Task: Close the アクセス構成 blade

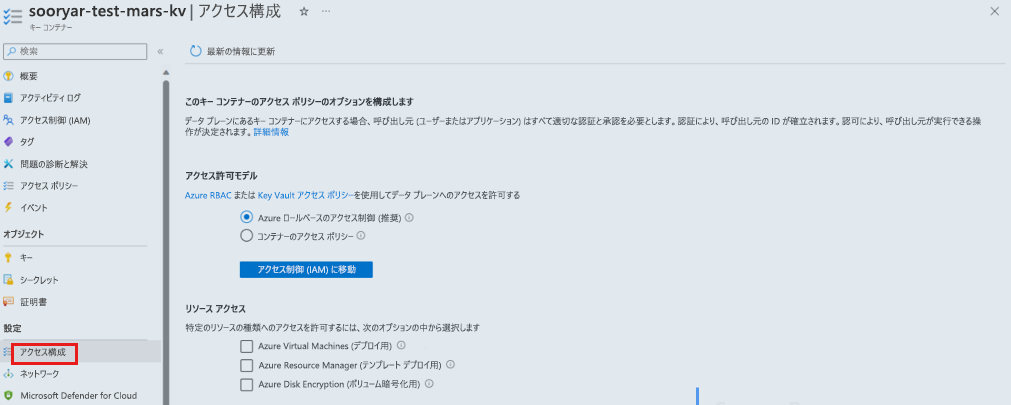Action: tap(995, 11)
